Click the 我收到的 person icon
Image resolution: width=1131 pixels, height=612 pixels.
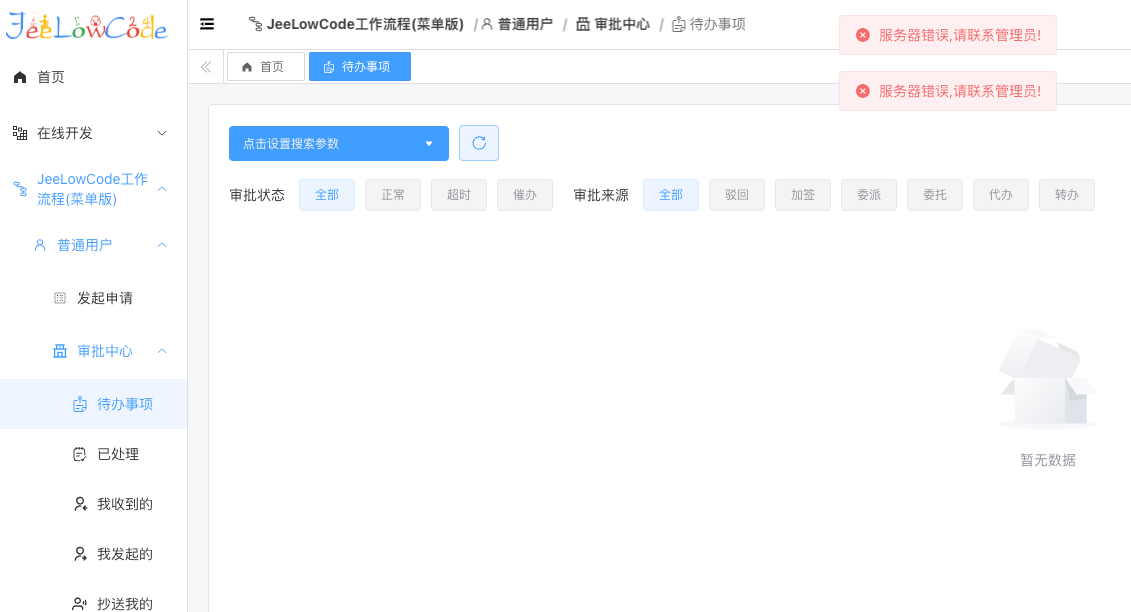(x=80, y=504)
